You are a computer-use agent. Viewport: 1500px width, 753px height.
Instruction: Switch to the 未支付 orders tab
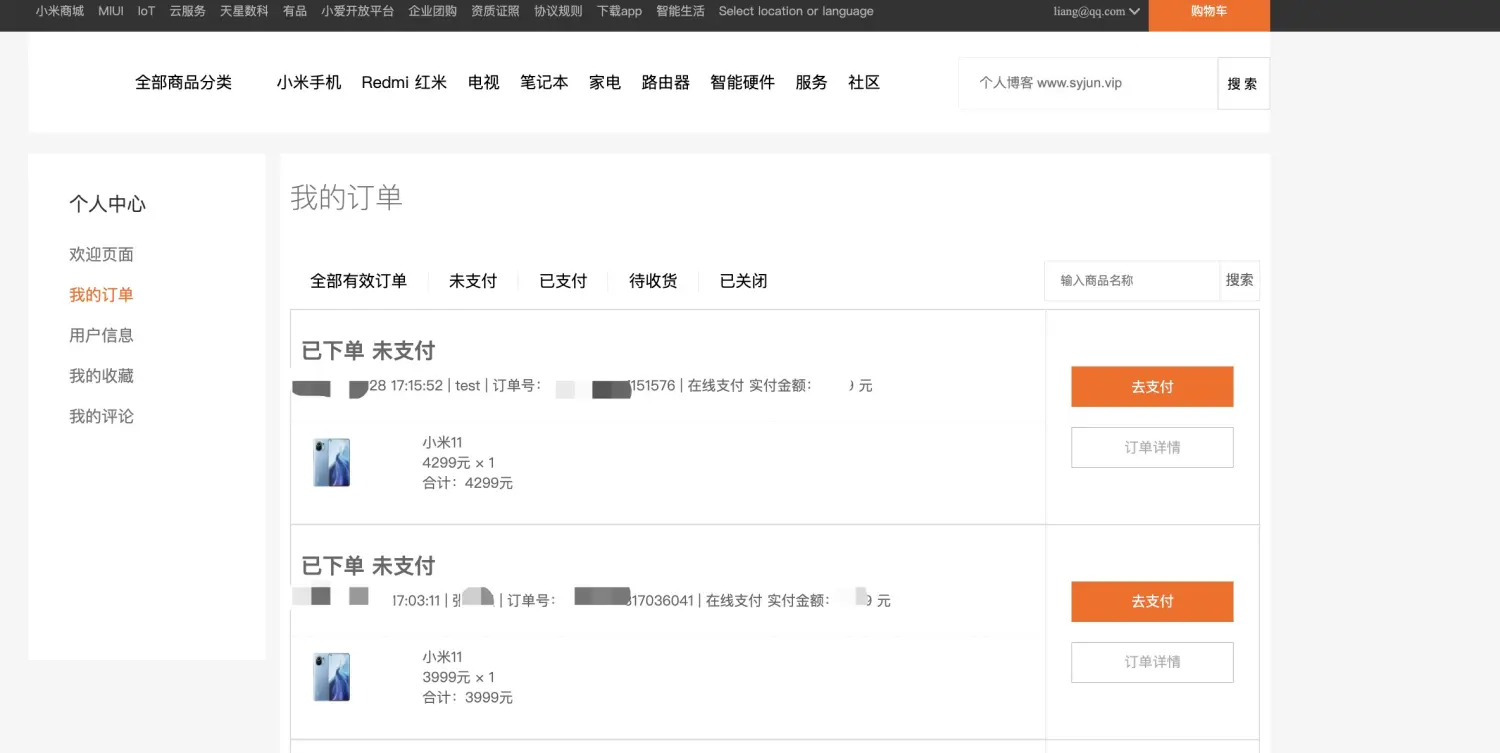[472, 281]
